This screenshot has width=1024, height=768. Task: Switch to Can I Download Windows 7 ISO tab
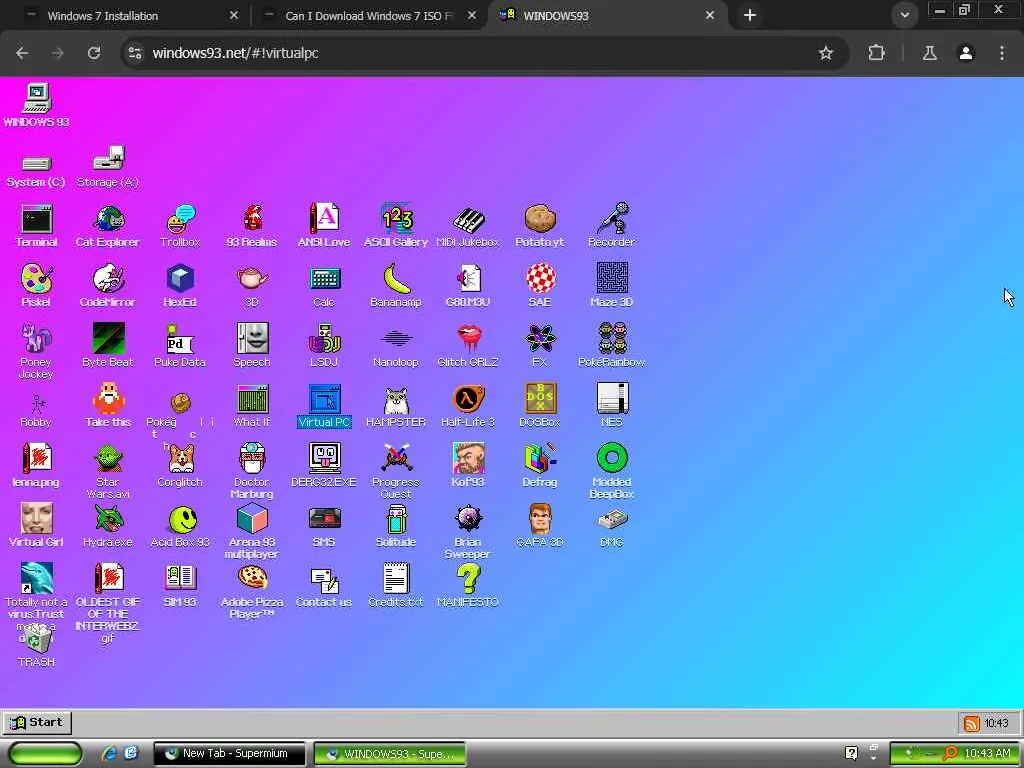tap(368, 16)
